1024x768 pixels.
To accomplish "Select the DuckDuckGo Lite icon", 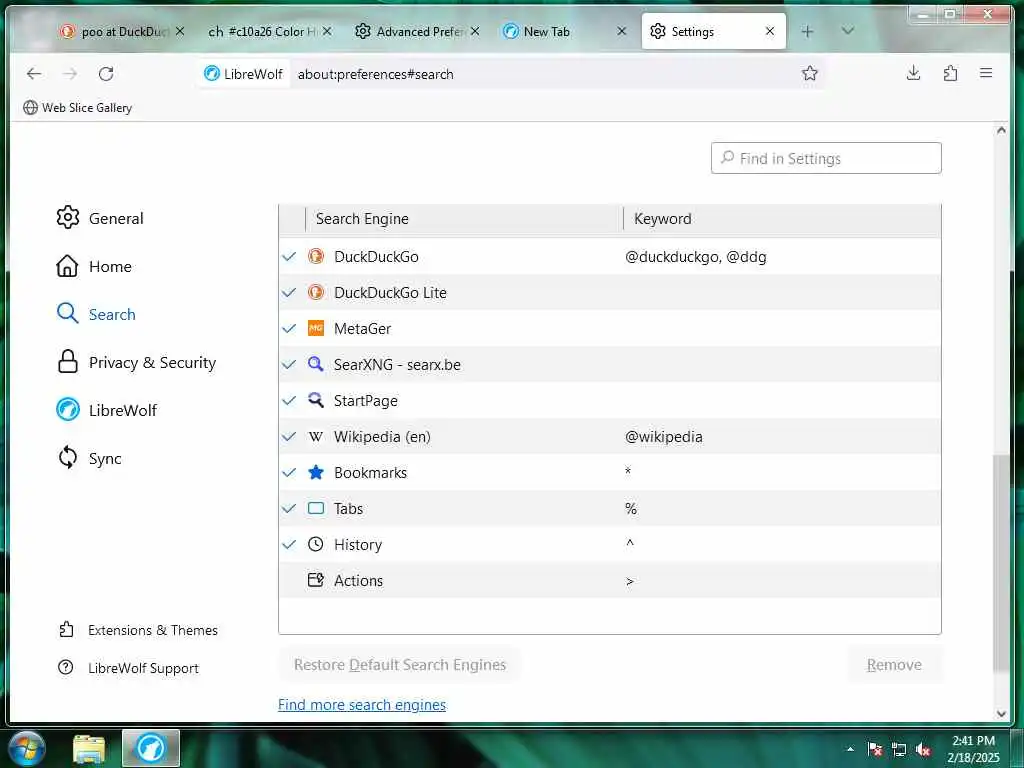I will pos(316,292).
